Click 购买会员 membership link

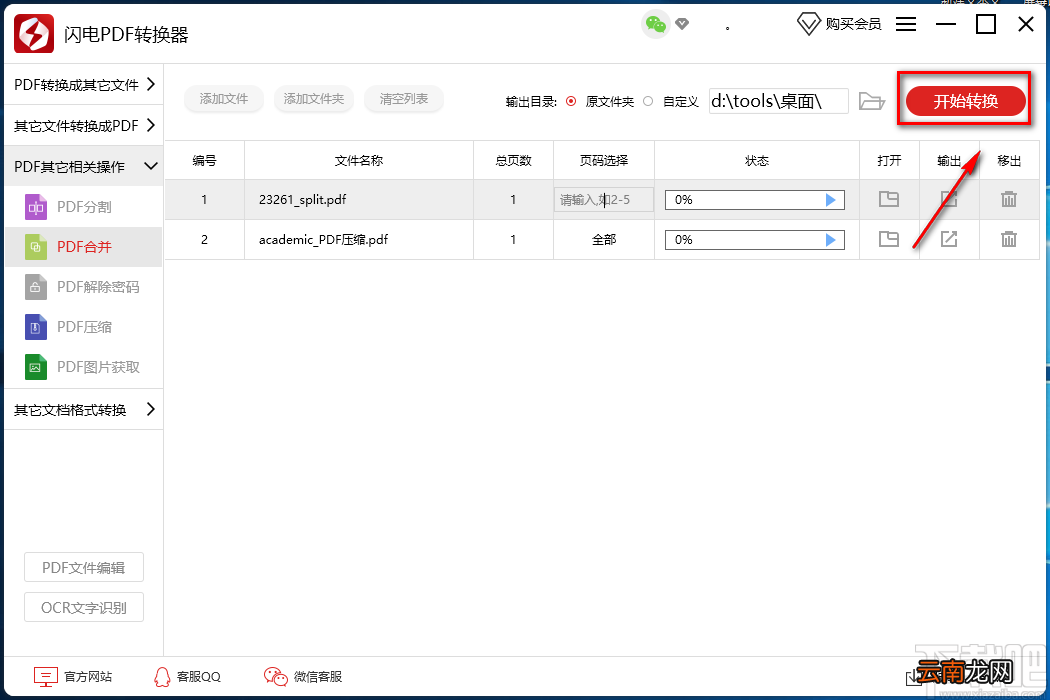coord(839,25)
